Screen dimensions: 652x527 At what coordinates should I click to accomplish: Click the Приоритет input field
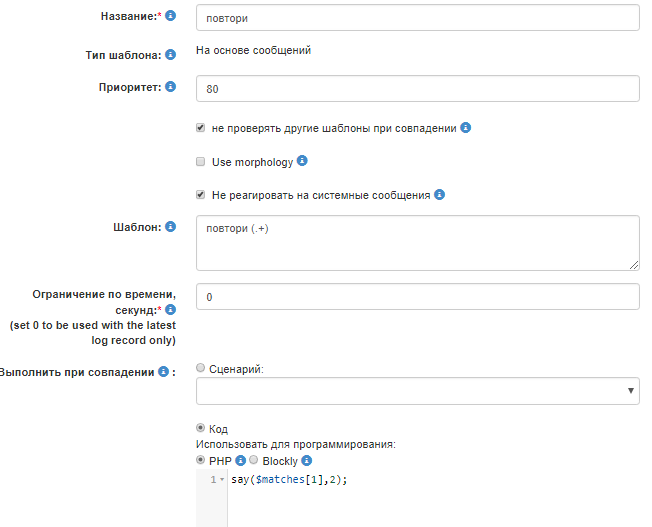point(417,89)
